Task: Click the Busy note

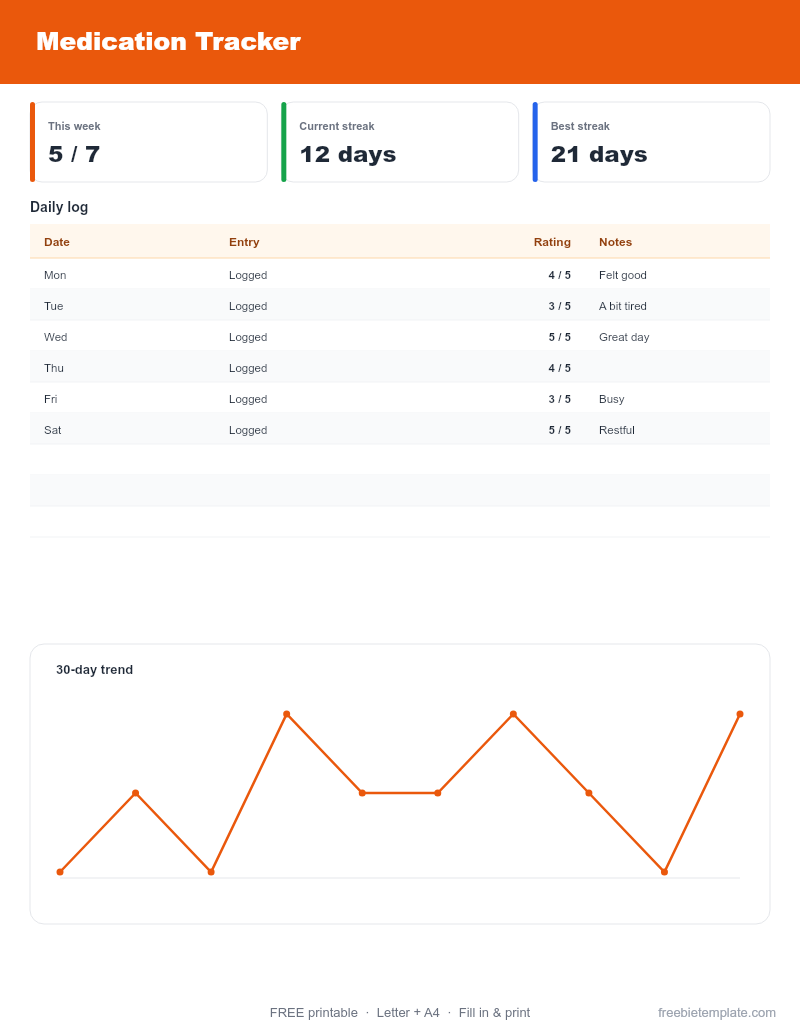Action: [x=611, y=400]
